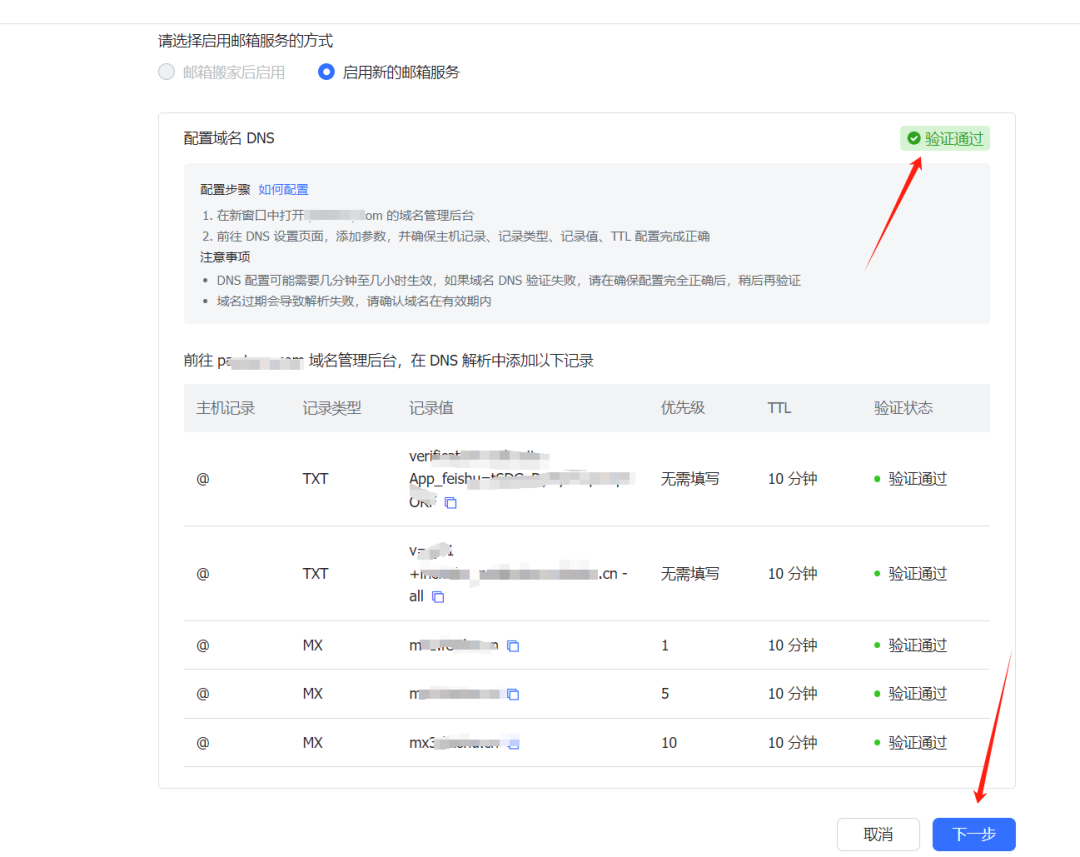Open the 如何配置 help link
The width and height of the screenshot is (1080, 857).
coord(283,189)
